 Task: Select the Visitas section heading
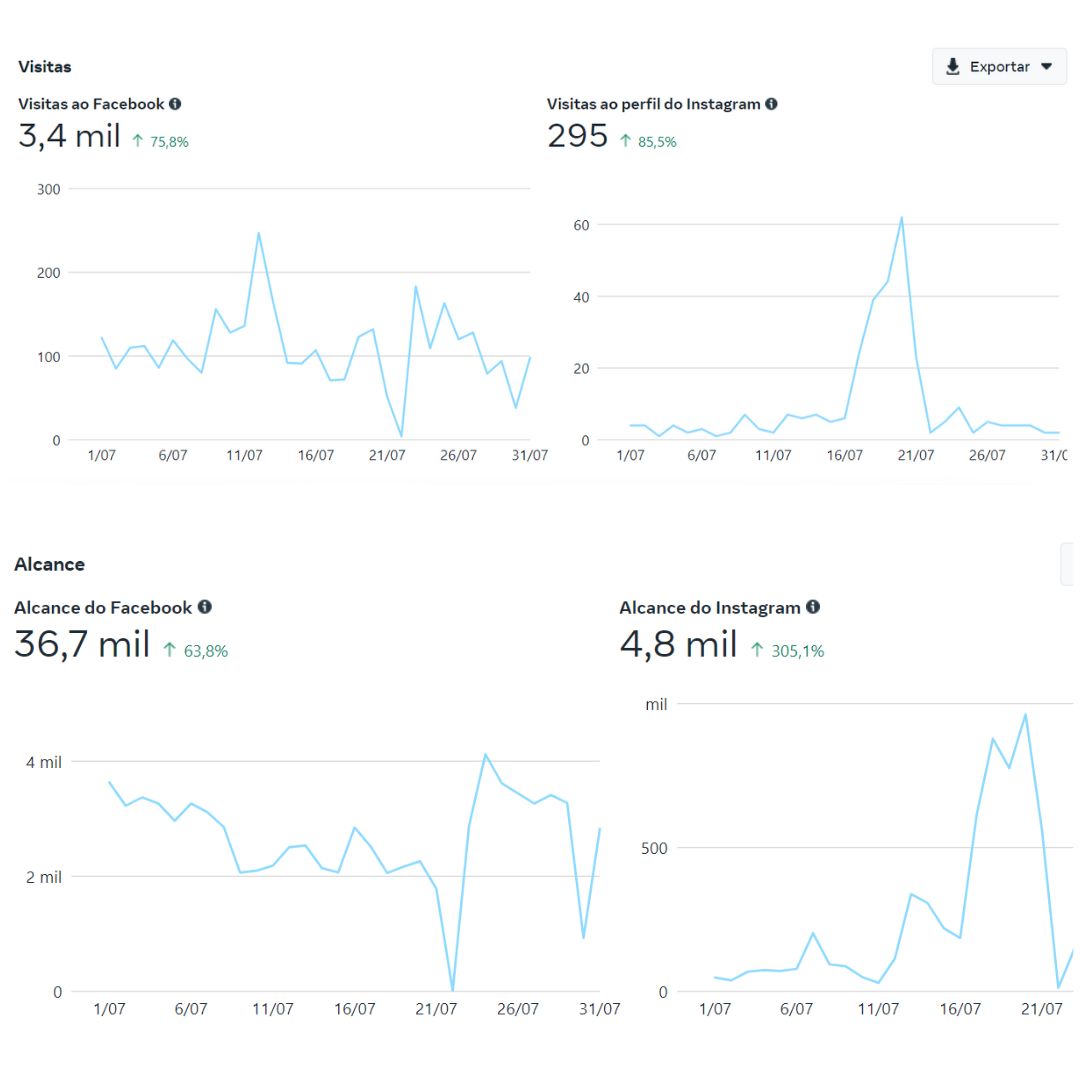tap(45, 67)
